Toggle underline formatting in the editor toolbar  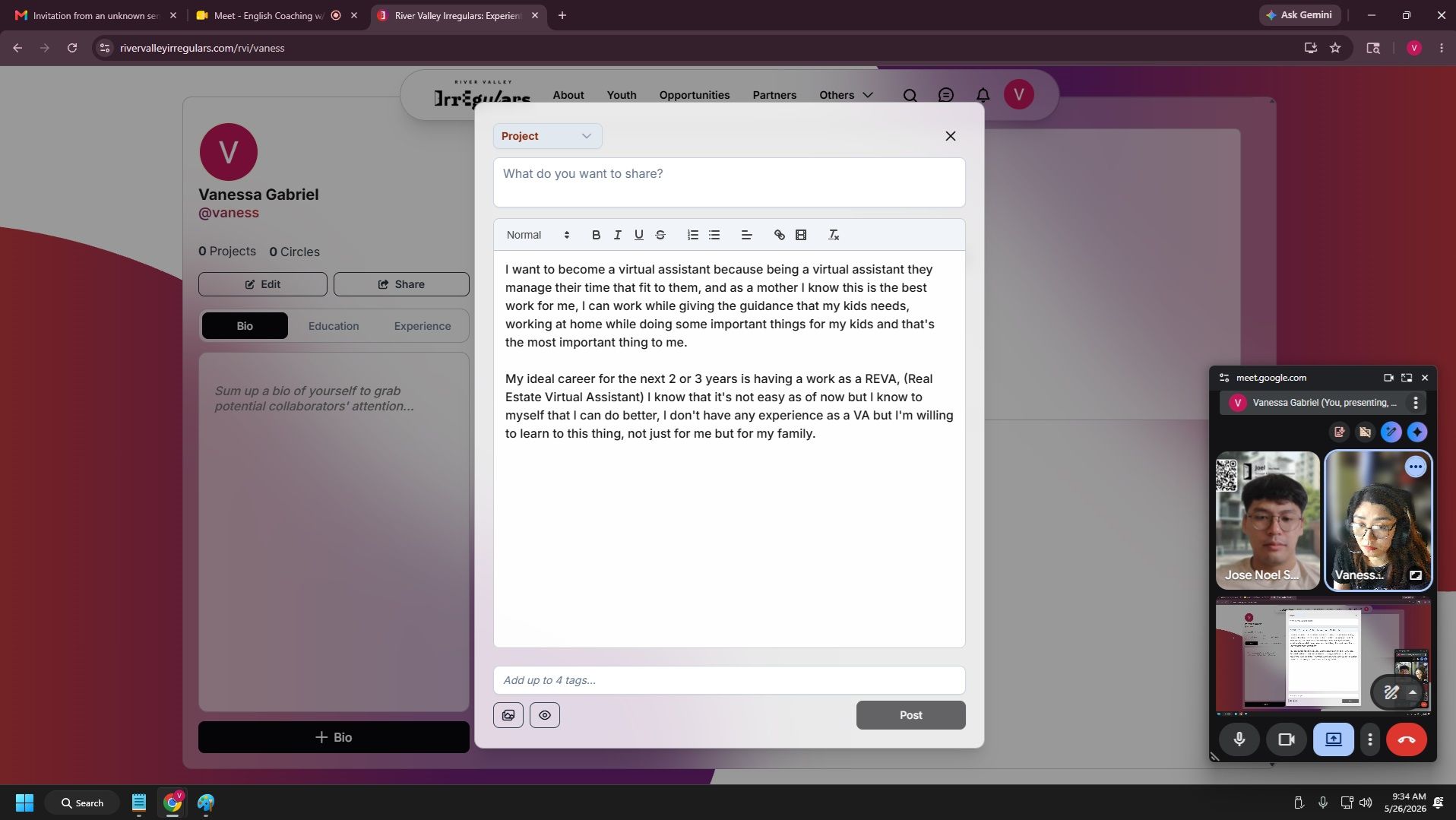638,235
